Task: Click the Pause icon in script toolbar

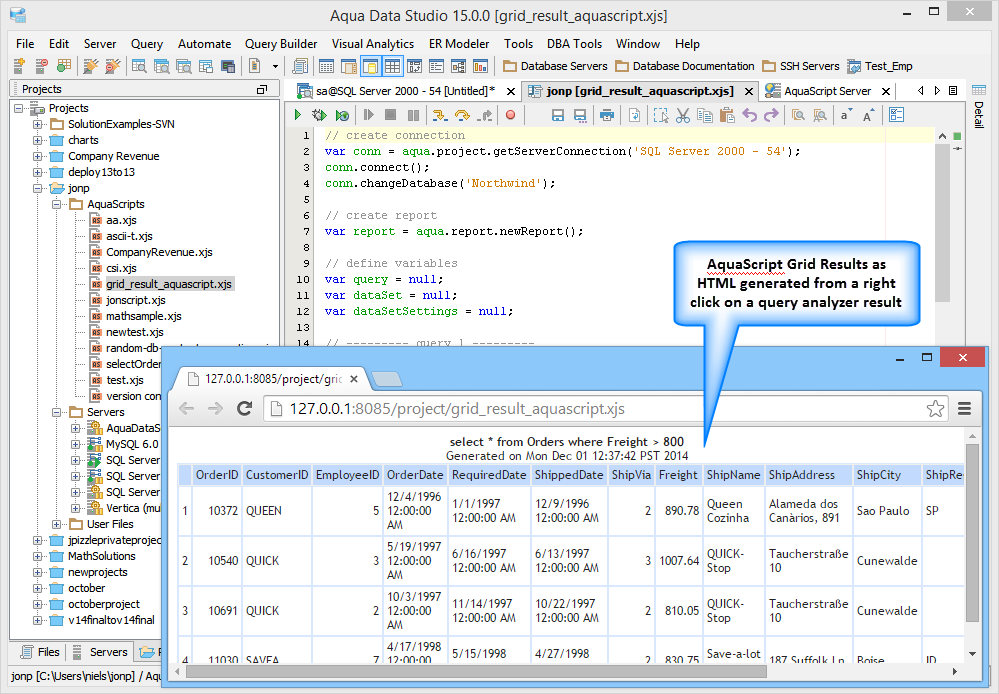Action: point(413,115)
